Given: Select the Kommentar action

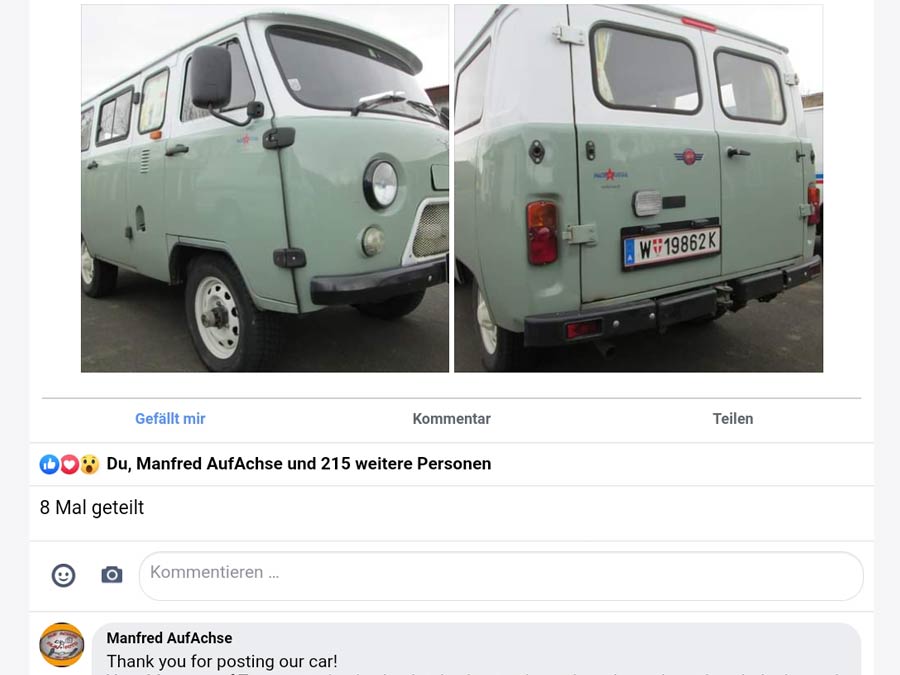Looking at the screenshot, I should (451, 419).
